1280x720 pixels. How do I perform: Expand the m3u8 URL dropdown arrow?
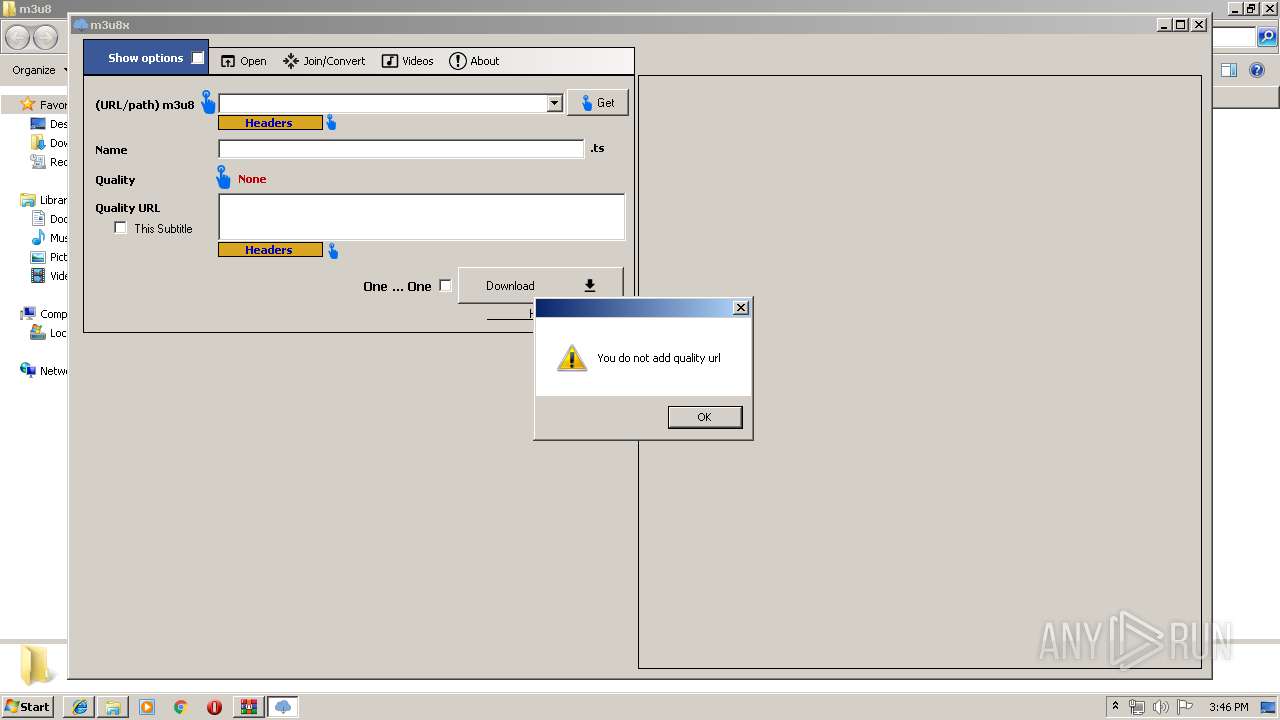(555, 103)
